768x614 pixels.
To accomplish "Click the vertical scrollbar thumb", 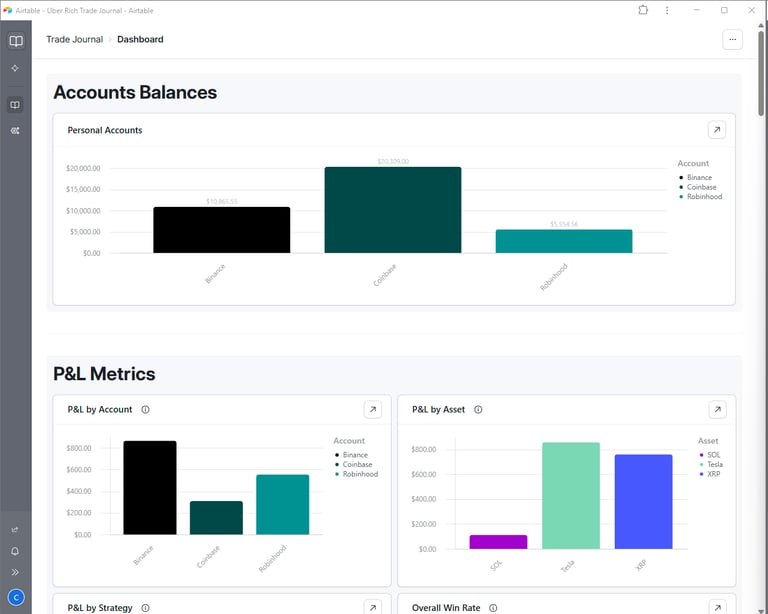I will (761, 72).
